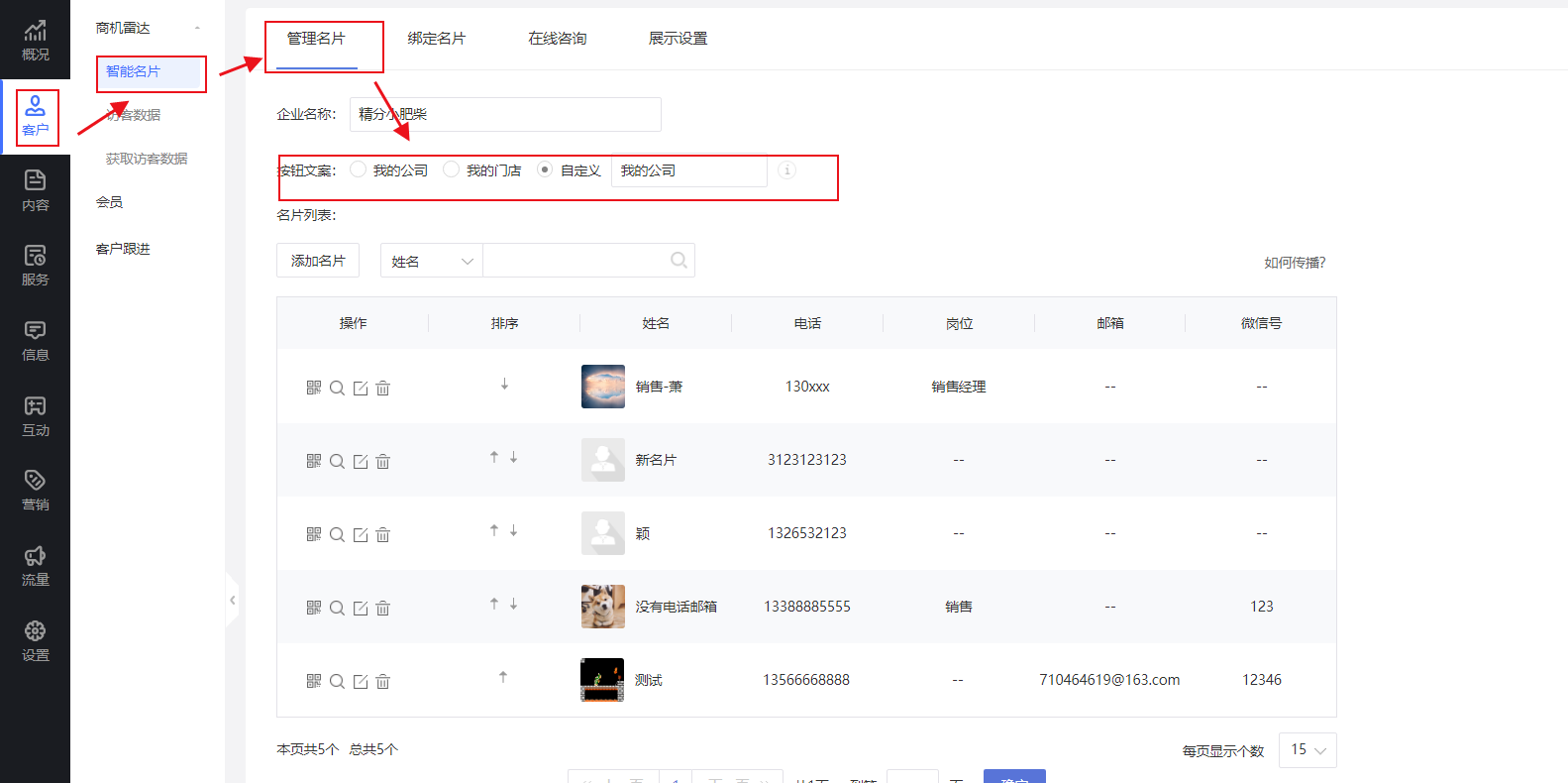Image resolution: width=1568 pixels, height=783 pixels.
Task: Edit the 新名片 card
Action: [361, 461]
